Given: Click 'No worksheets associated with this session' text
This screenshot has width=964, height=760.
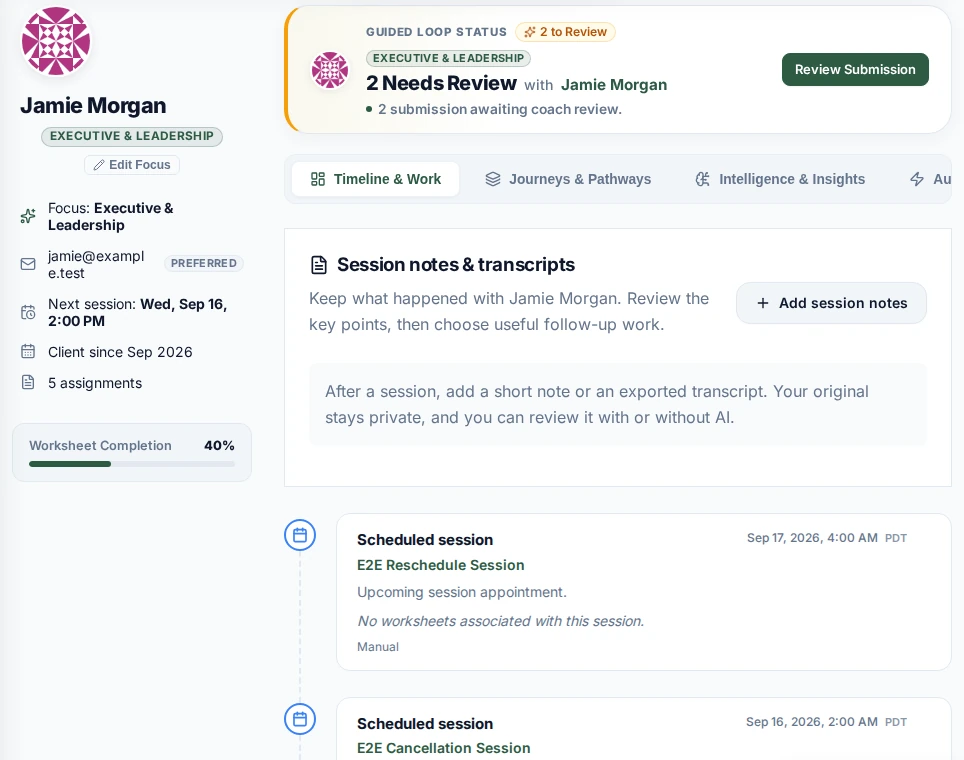Looking at the screenshot, I should [500, 621].
